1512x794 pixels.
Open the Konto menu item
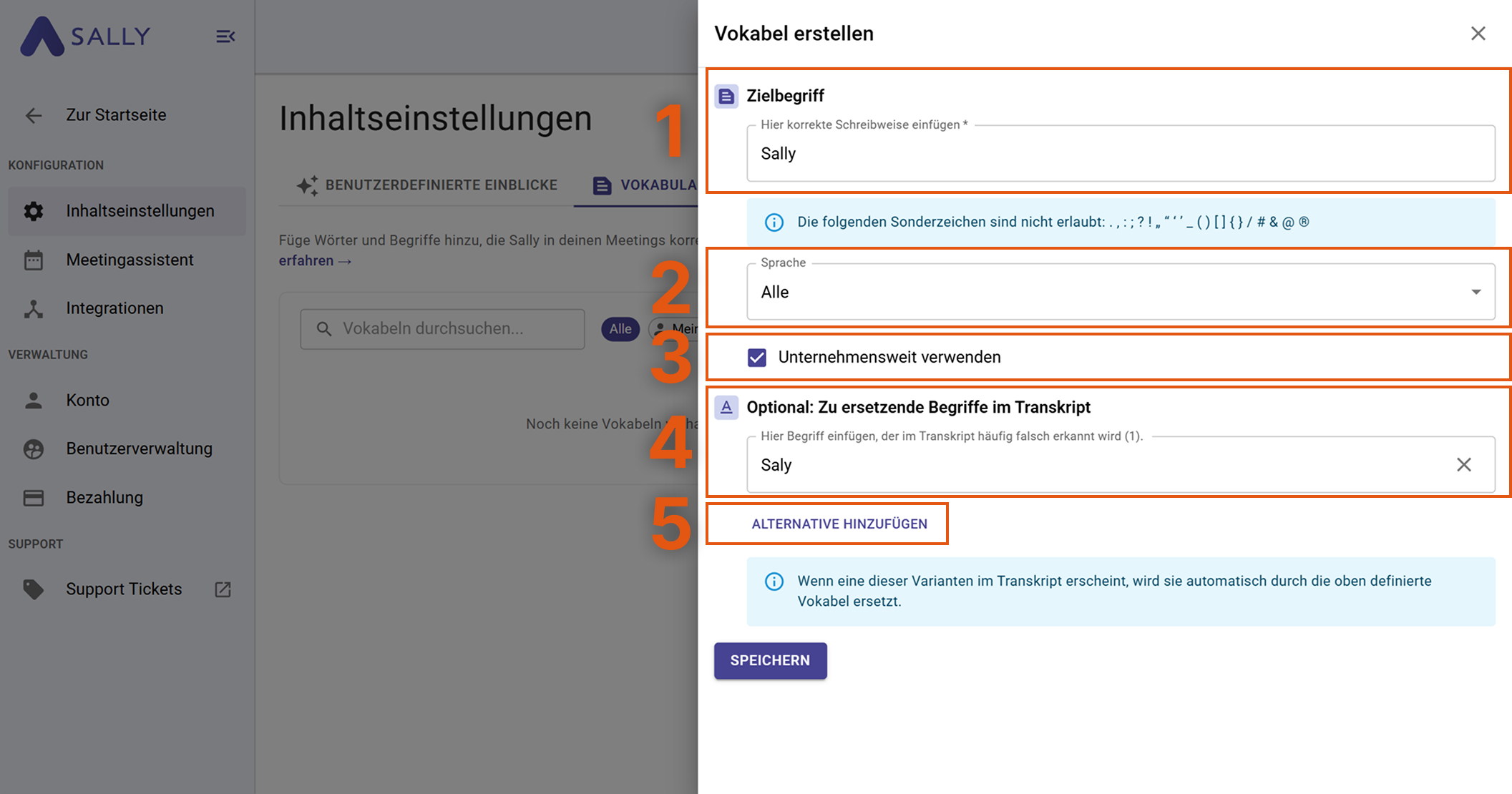tap(87, 401)
